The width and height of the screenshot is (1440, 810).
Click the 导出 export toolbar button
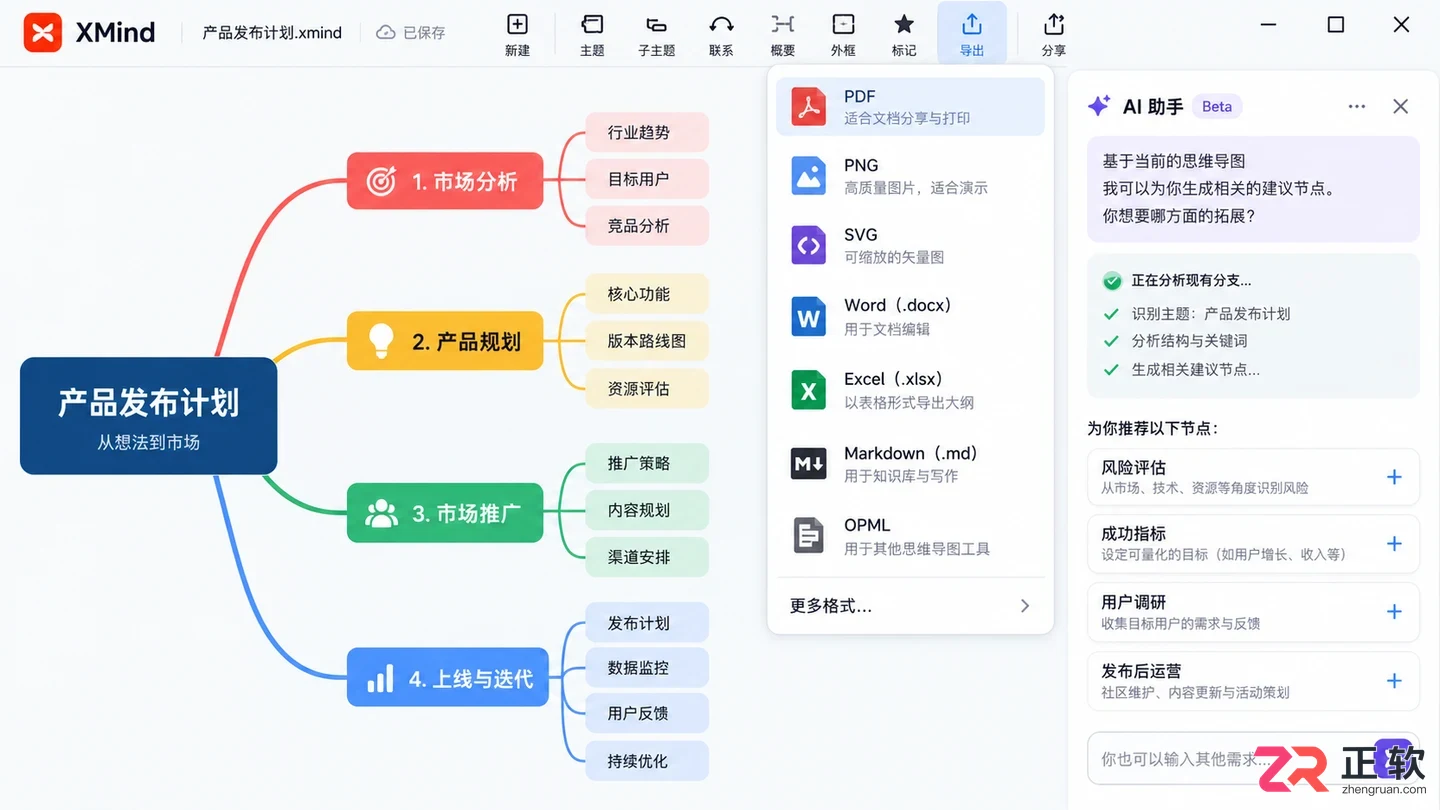(972, 34)
